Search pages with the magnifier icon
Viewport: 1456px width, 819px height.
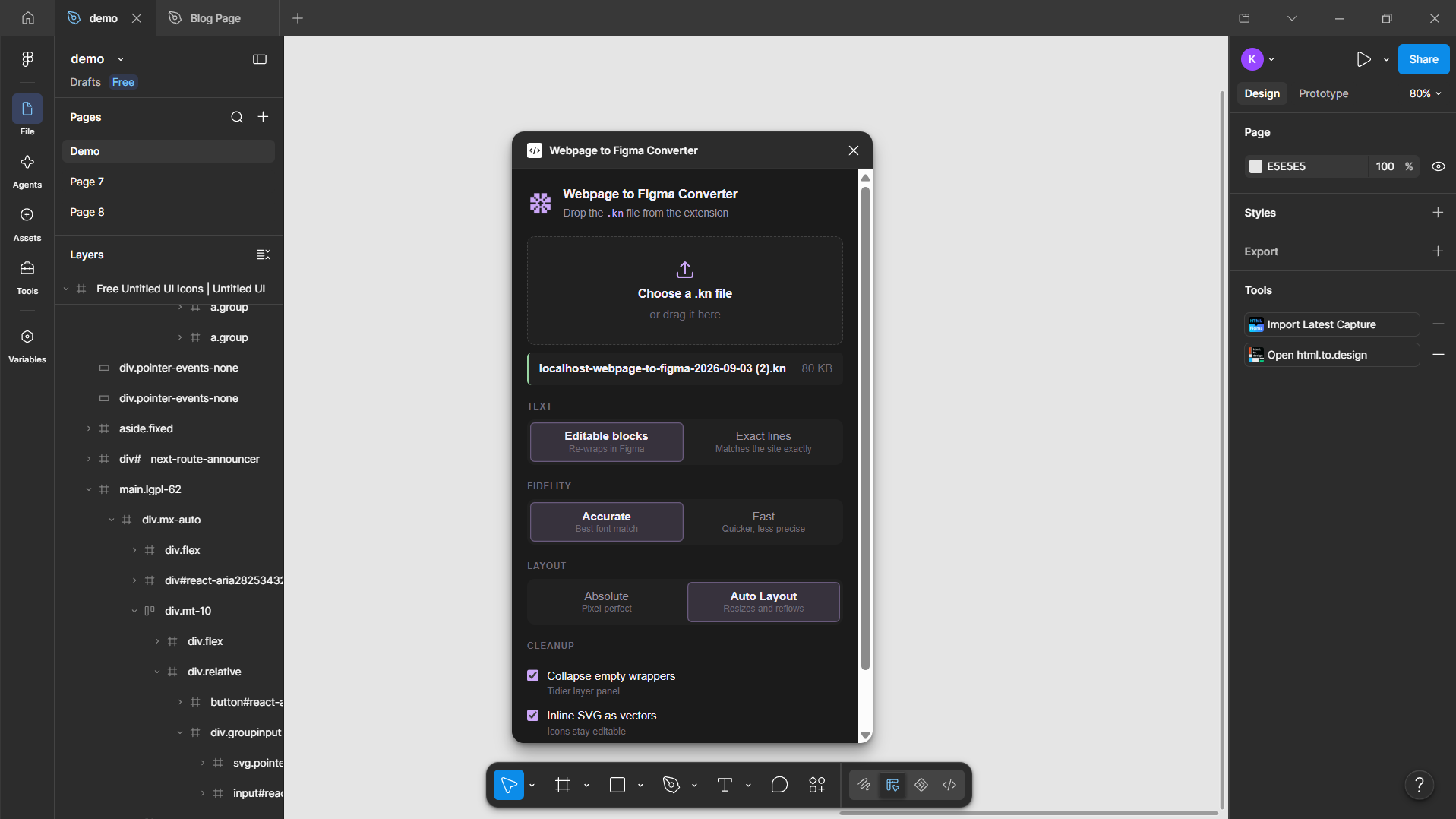click(237, 117)
